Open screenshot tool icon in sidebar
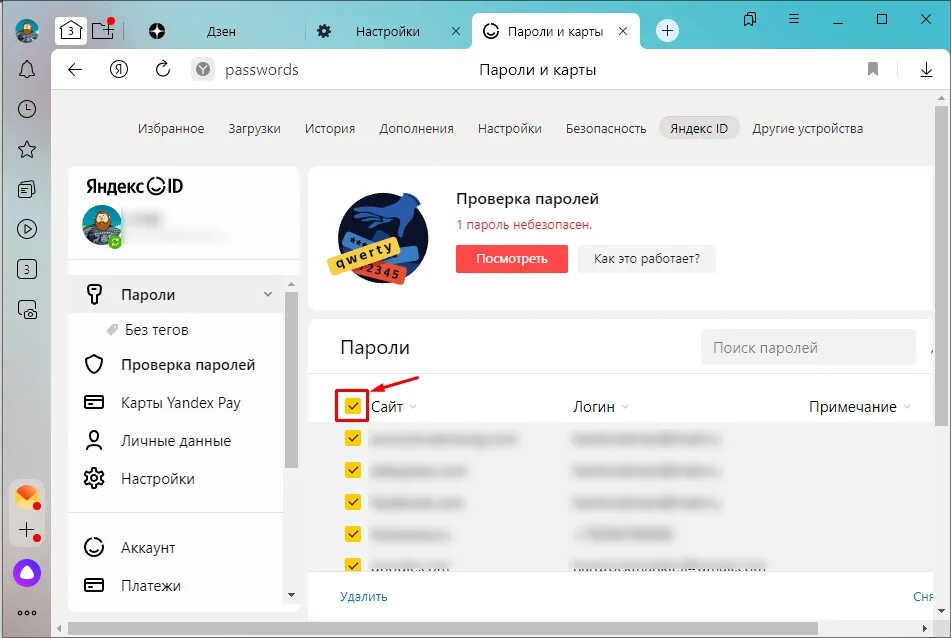 pyautogui.click(x=27, y=309)
